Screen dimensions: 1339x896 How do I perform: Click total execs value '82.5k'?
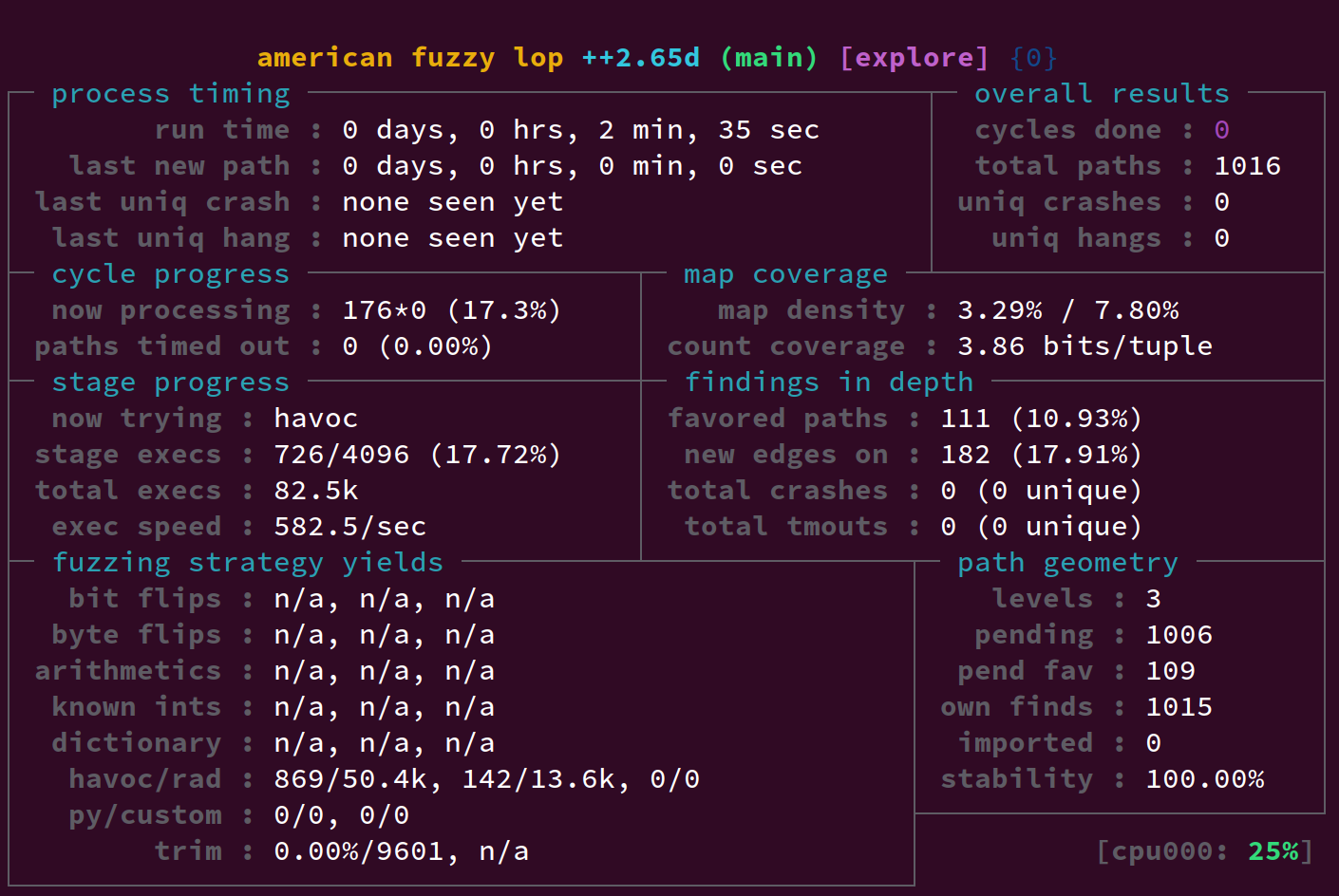click(316, 491)
